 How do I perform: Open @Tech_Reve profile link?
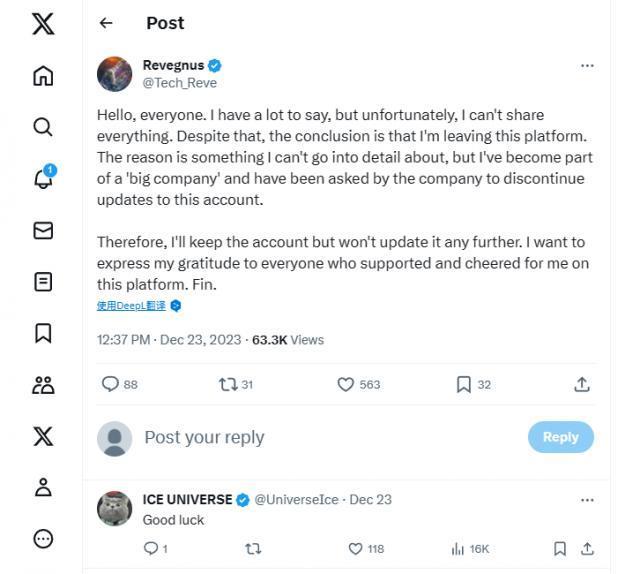point(180,83)
